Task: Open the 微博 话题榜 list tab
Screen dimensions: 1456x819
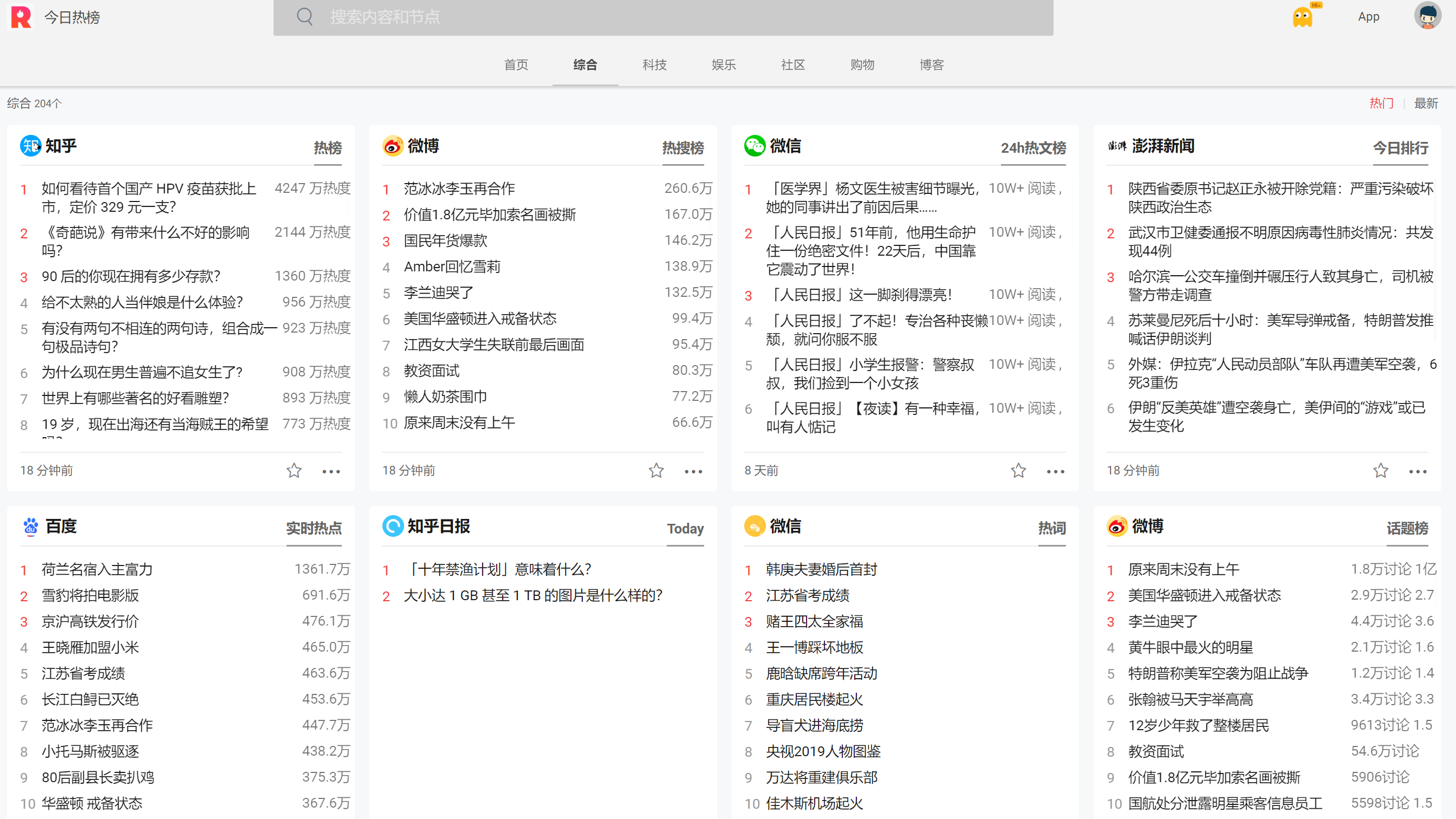Action: [x=1407, y=529]
